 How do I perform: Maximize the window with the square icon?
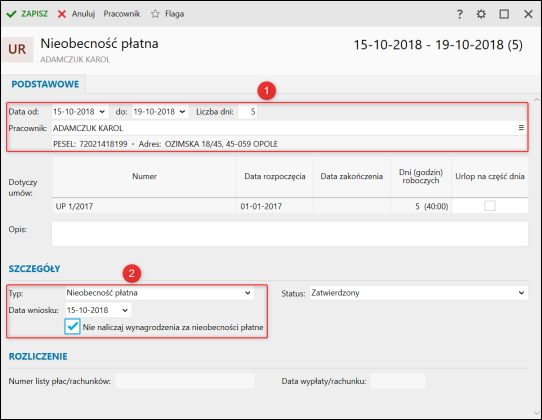[x=504, y=14]
